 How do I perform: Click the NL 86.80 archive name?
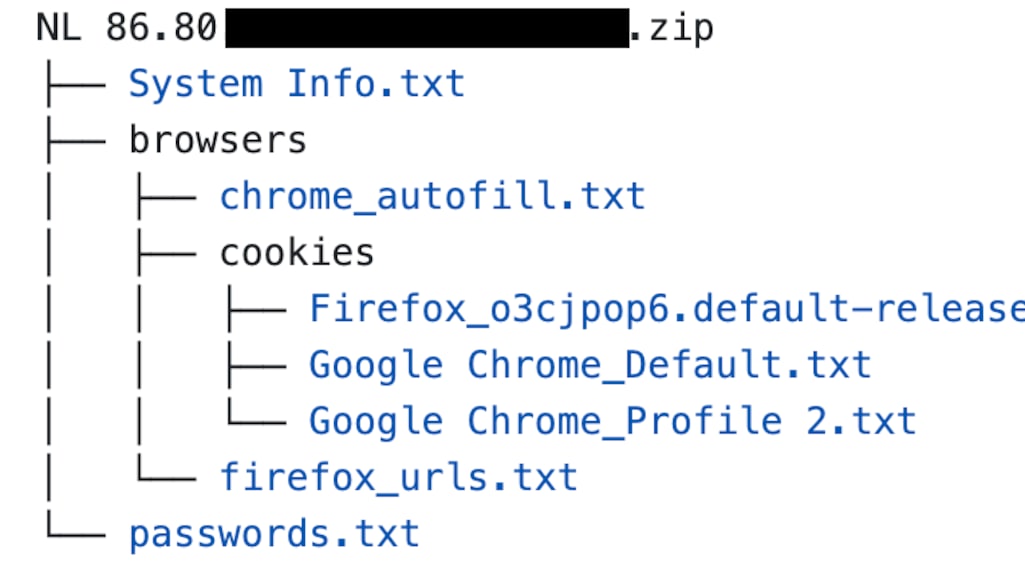pyautogui.click(x=126, y=27)
